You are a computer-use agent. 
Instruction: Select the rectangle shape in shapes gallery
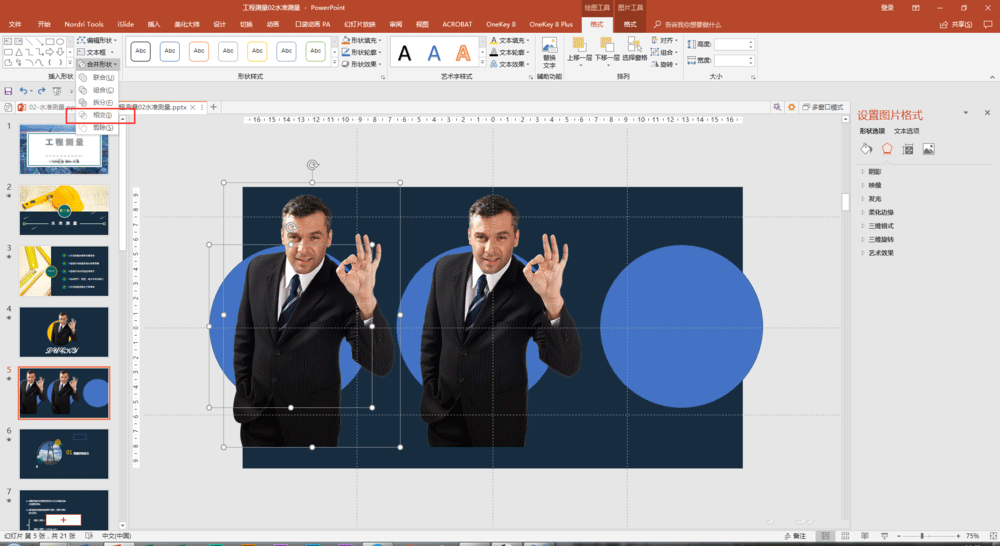click(x=49, y=41)
